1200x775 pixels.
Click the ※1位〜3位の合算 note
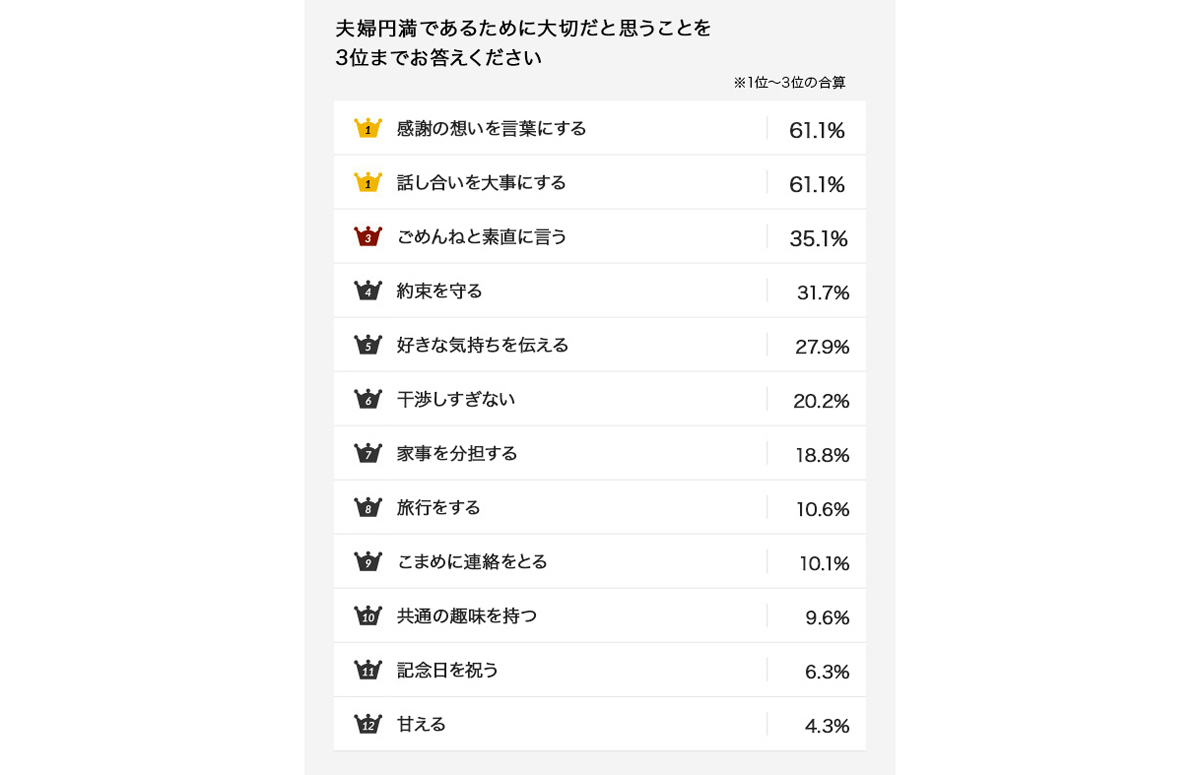789,83
